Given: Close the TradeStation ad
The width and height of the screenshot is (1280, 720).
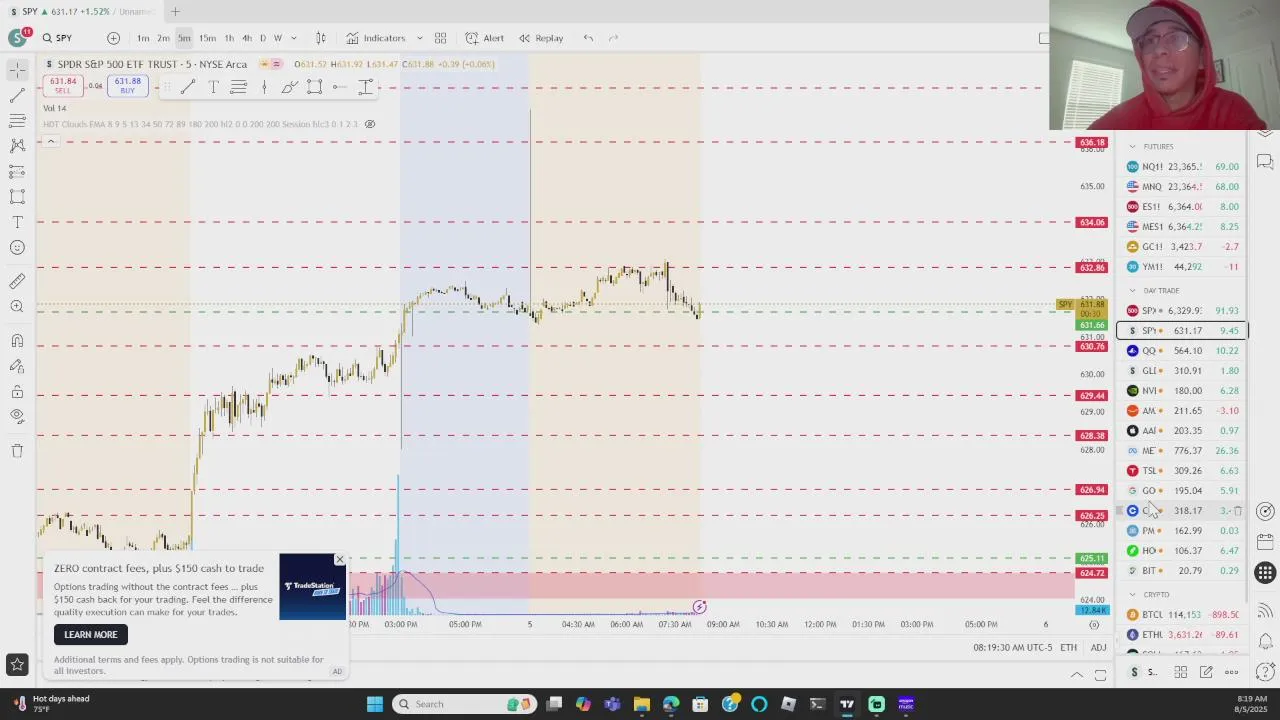Looking at the screenshot, I should [x=339, y=560].
